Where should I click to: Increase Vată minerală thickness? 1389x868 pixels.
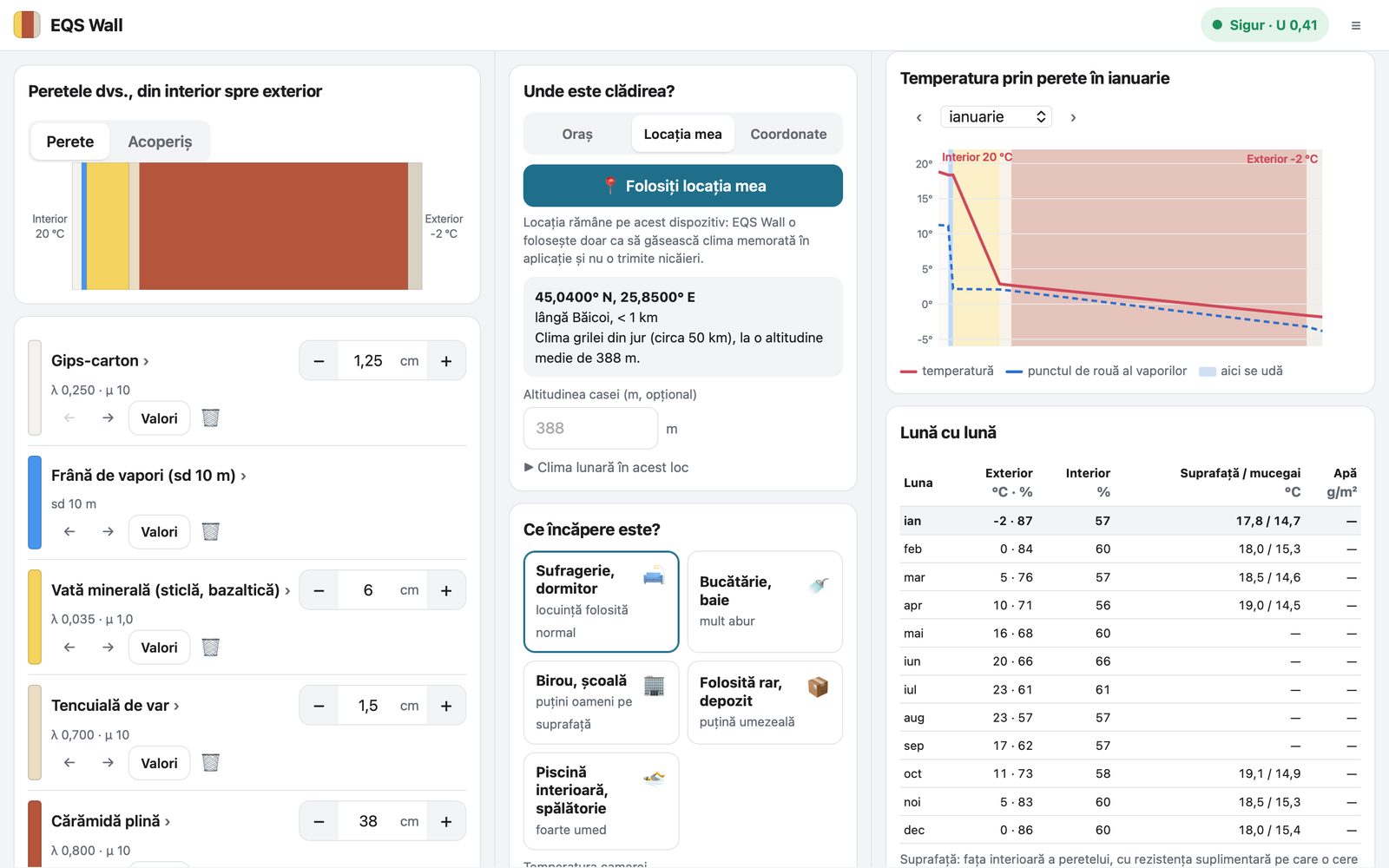click(x=446, y=590)
